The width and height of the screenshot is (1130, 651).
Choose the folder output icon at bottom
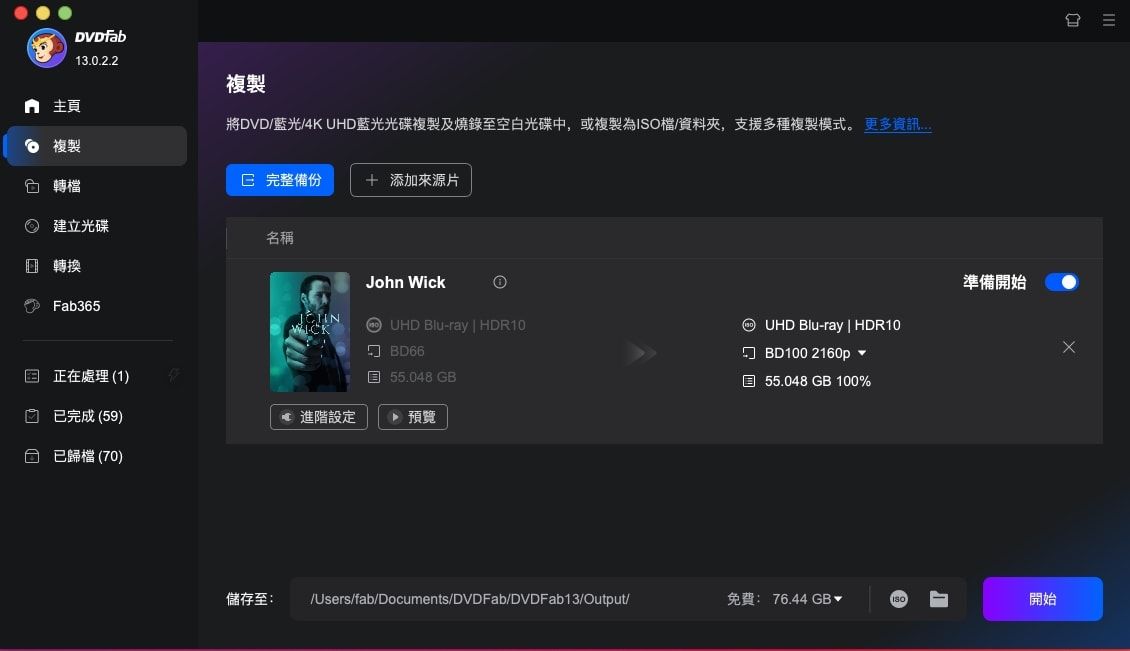point(938,599)
